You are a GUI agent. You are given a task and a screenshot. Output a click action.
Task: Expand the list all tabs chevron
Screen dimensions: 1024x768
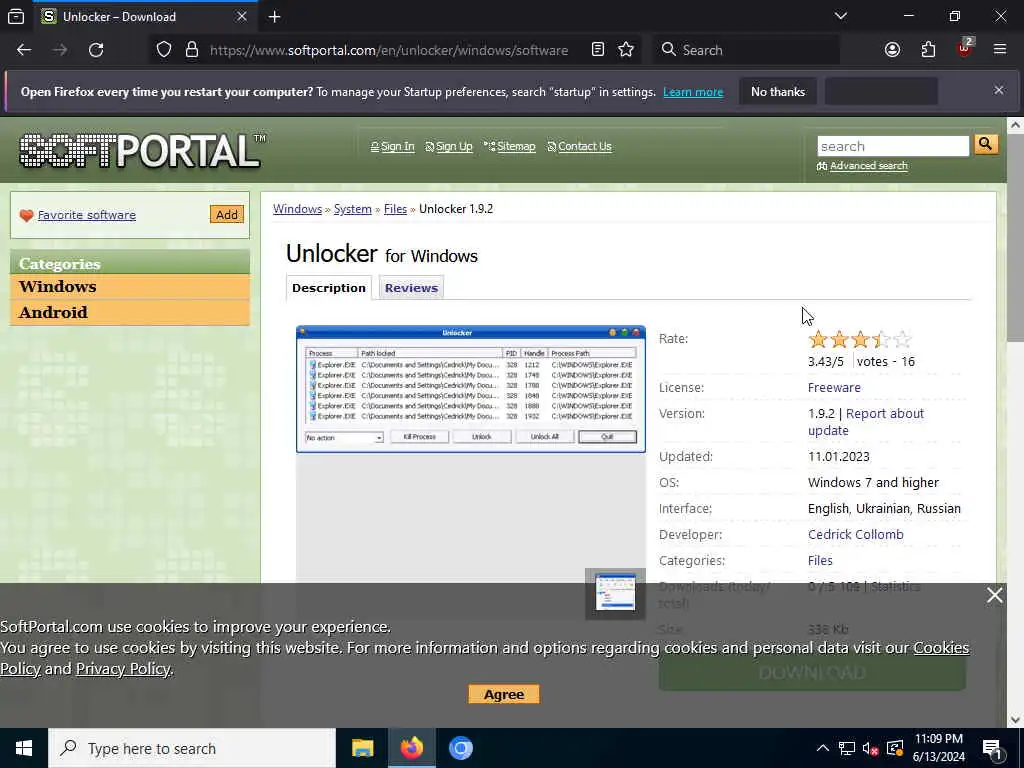coord(840,16)
